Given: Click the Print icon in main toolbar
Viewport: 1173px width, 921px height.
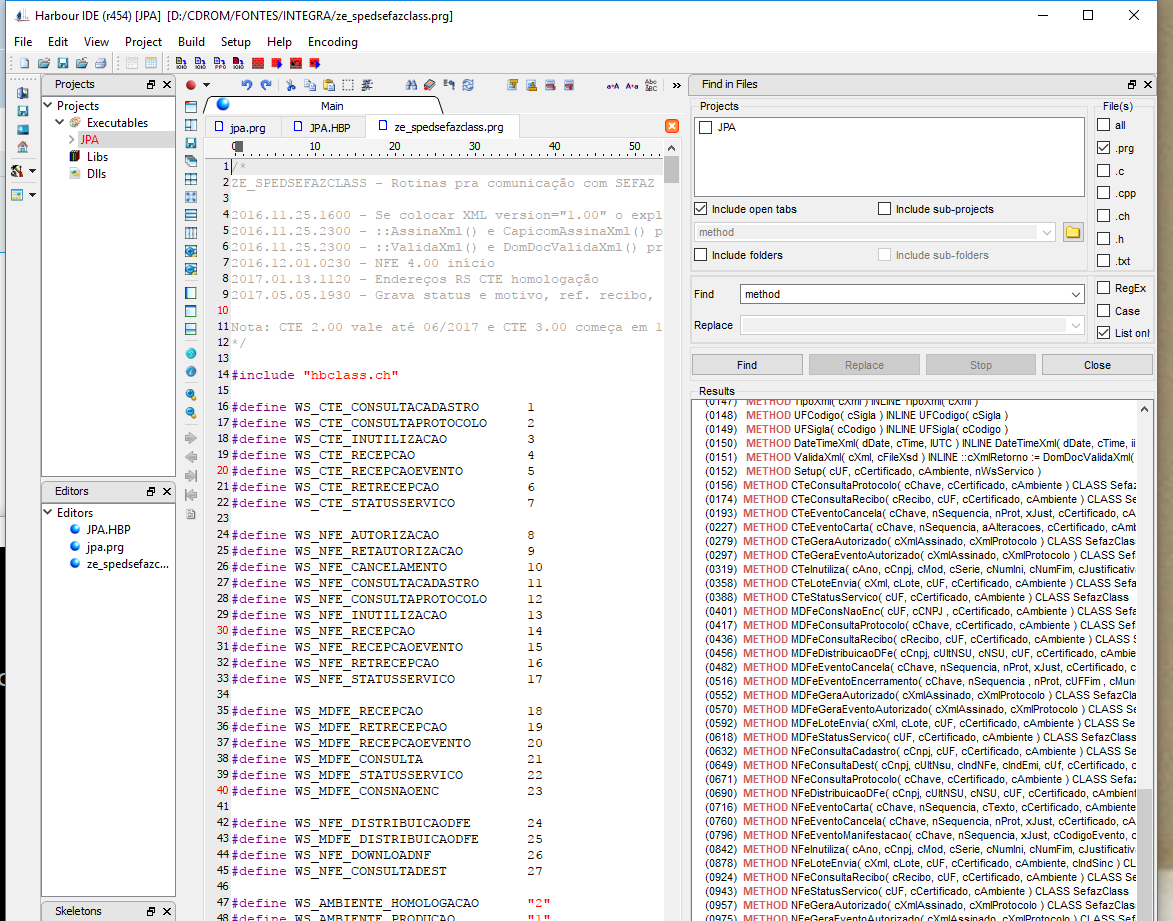Looking at the screenshot, I should pos(99,63).
